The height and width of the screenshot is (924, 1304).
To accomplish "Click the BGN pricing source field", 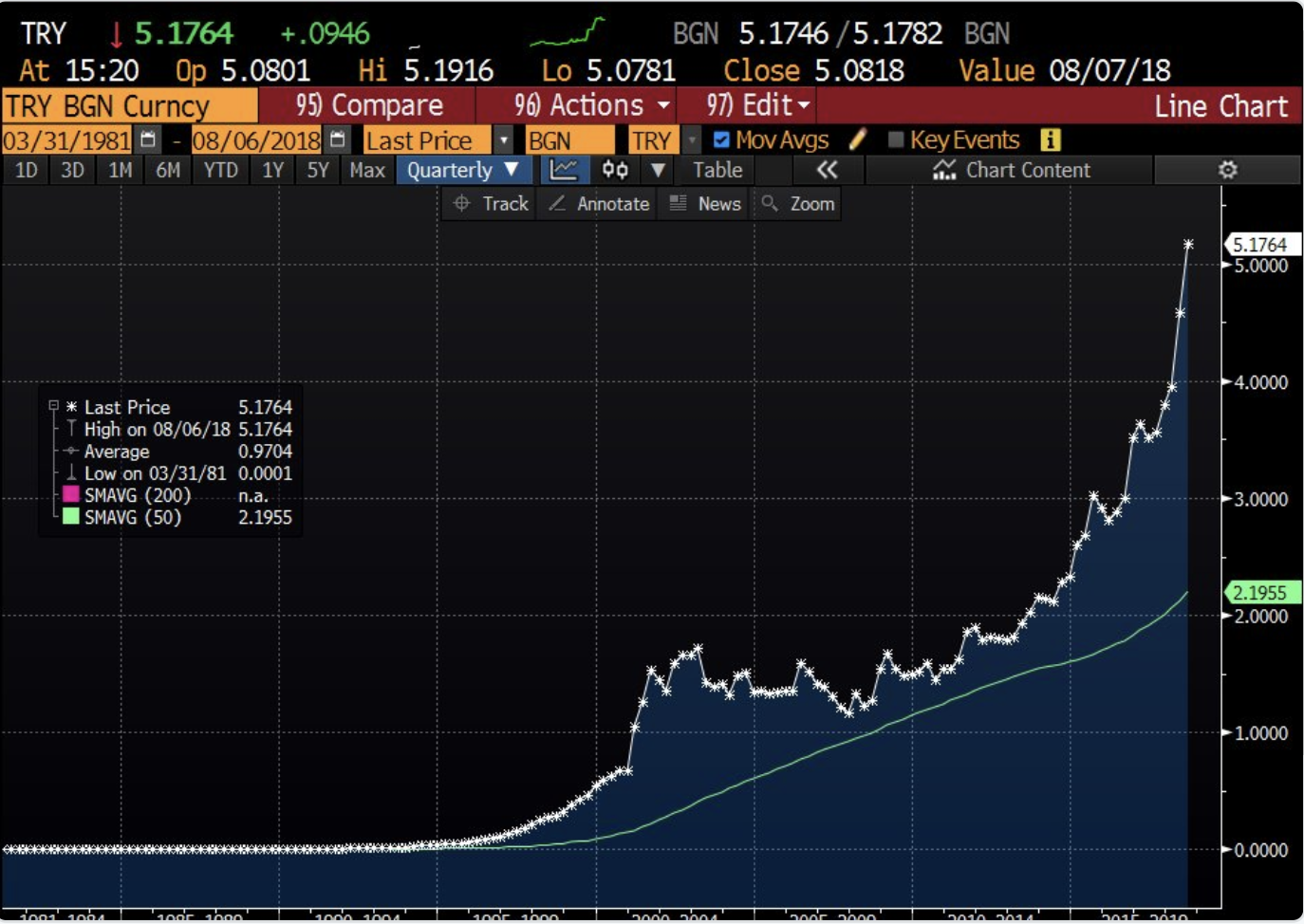I will (x=569, y=140).
